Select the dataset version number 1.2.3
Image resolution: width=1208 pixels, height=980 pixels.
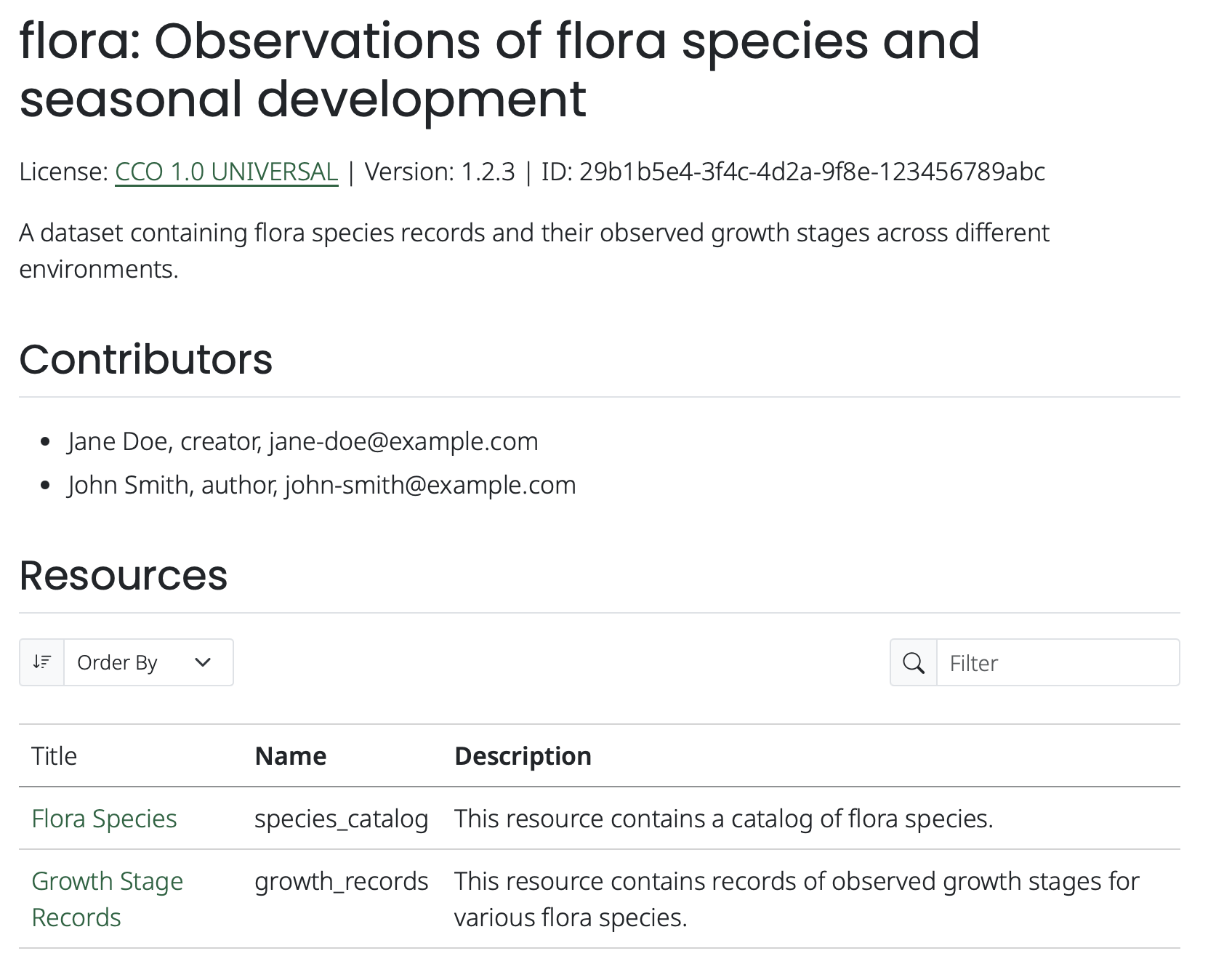click(488, 172)
